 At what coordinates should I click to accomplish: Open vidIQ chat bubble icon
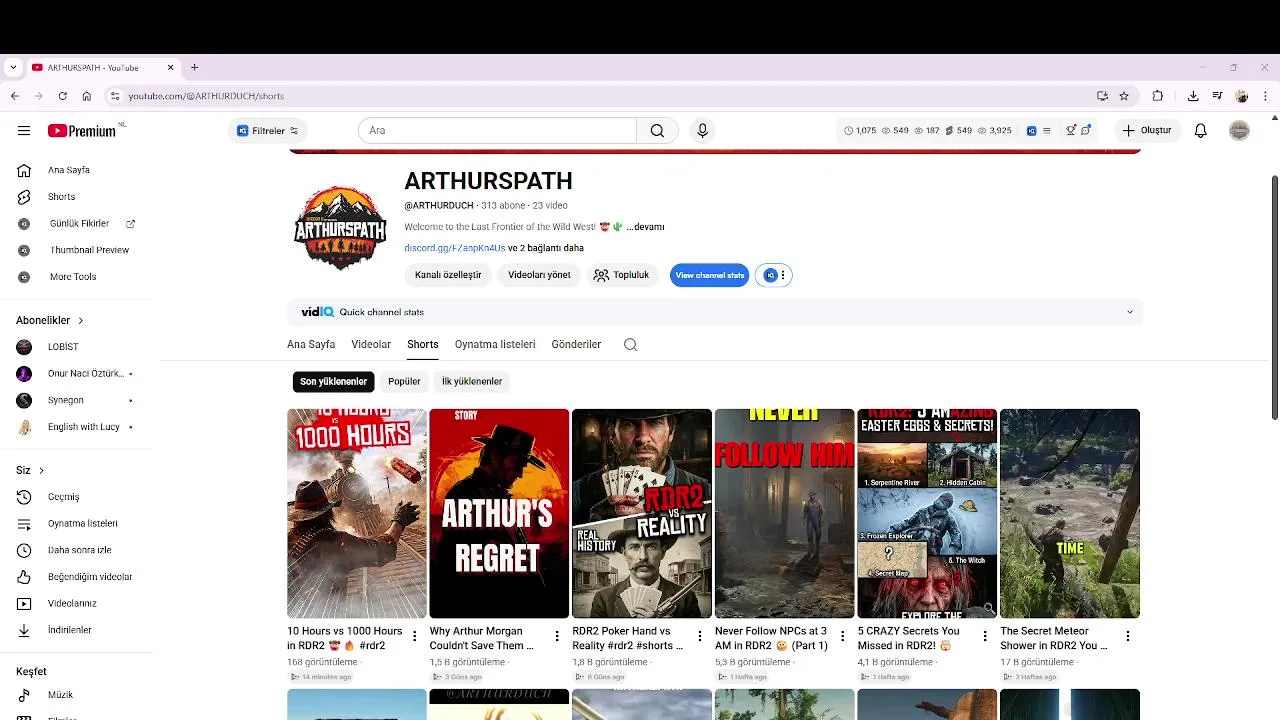[1086, 131]
